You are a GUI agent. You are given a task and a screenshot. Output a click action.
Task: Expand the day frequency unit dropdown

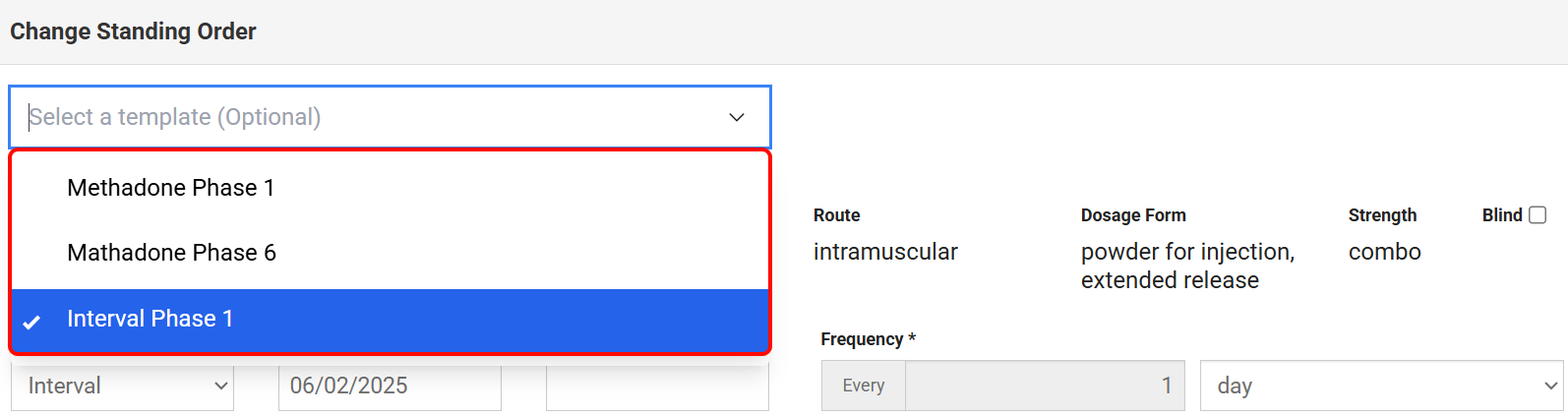[1381, 386]
